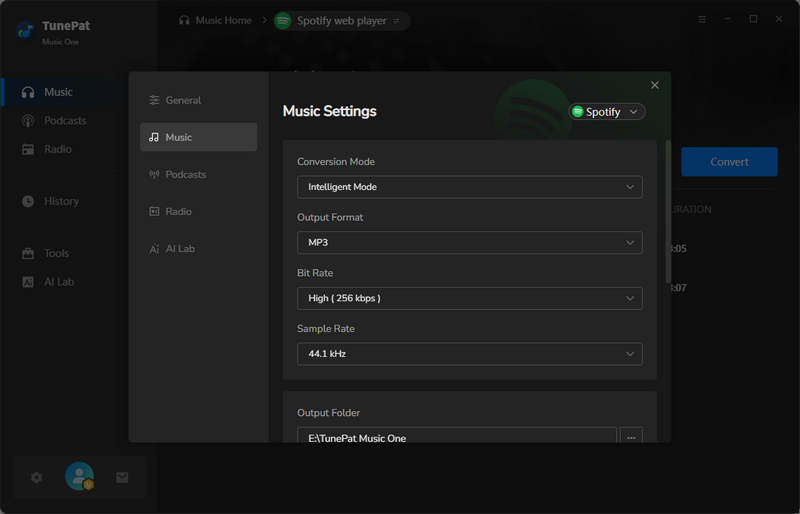Click the switch icon after Spotify web player
Screen dimensions: 800x514
(x=396, y=21)
